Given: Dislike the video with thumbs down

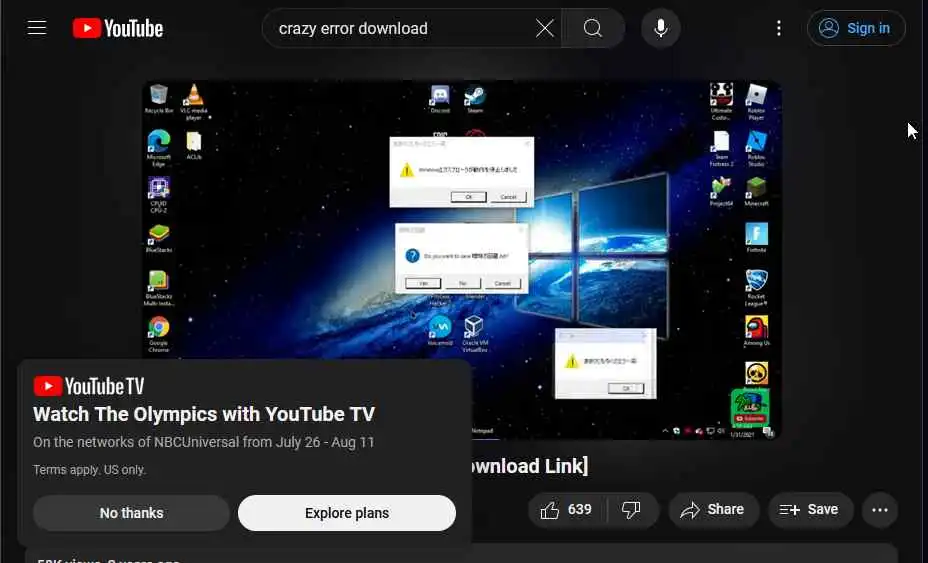Looking at the screenshot, I should [631, 510].
